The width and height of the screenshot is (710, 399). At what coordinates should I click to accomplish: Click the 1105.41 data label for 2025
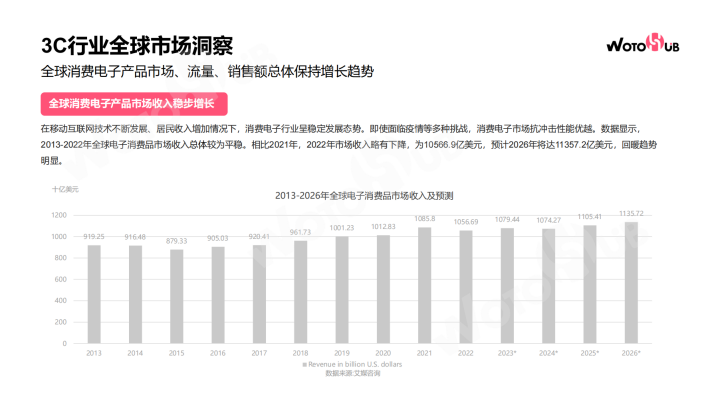[590, 216]
